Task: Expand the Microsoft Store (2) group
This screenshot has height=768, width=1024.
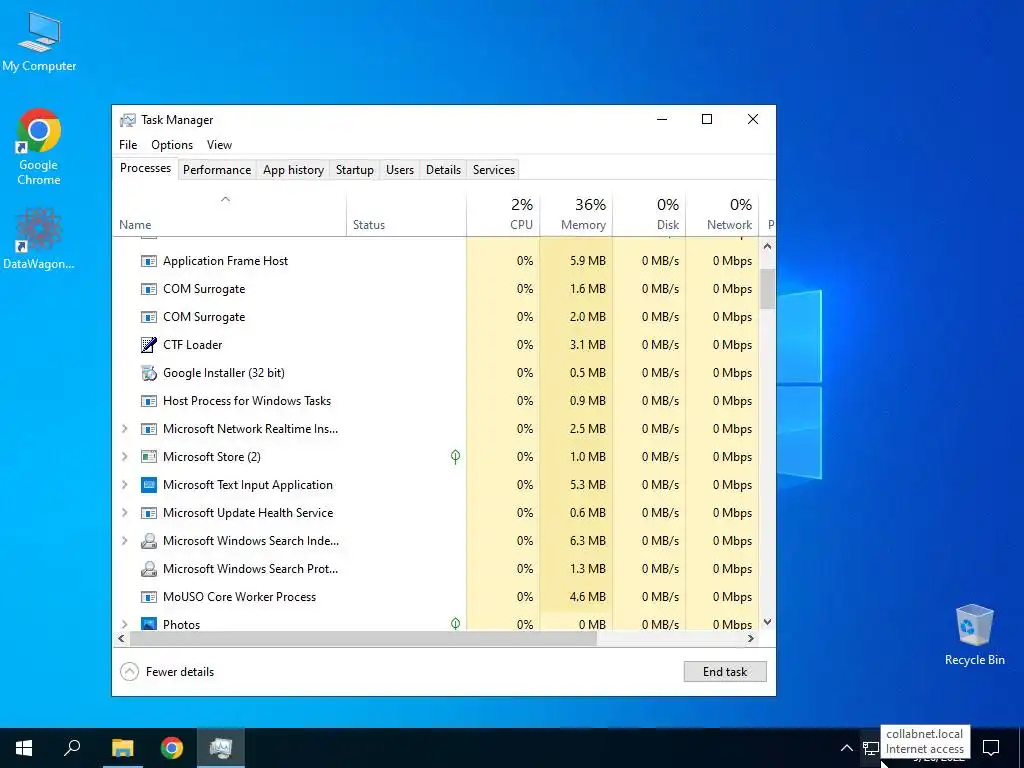Action: tap(125, 457)
